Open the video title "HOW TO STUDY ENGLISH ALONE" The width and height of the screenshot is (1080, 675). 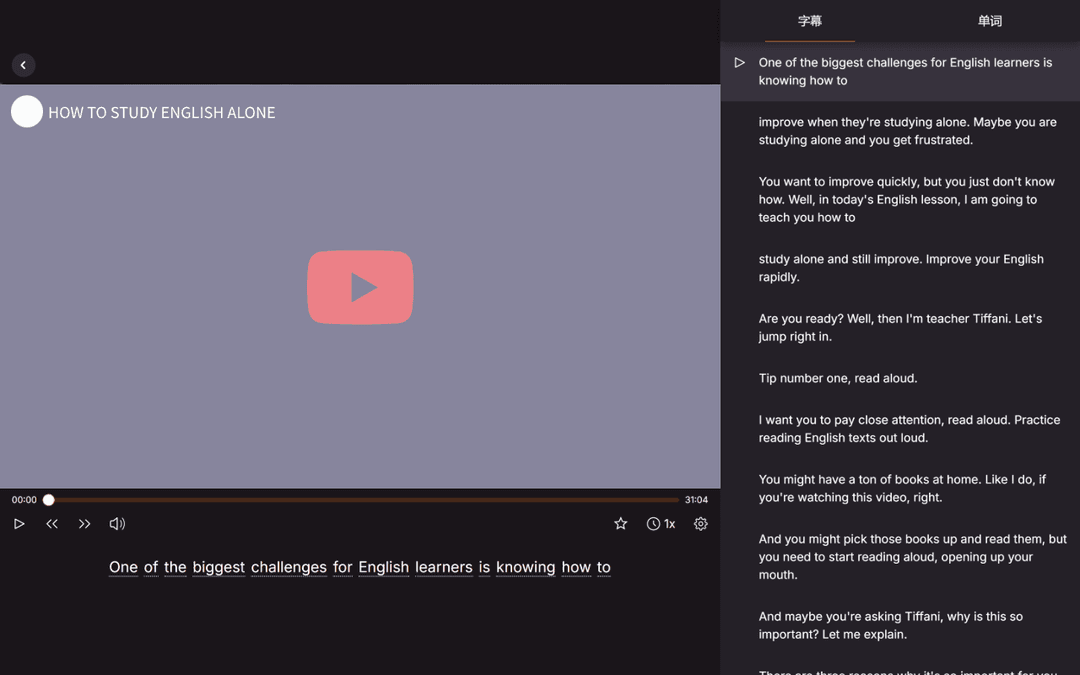pyautogui.click(x=162, y=113)
